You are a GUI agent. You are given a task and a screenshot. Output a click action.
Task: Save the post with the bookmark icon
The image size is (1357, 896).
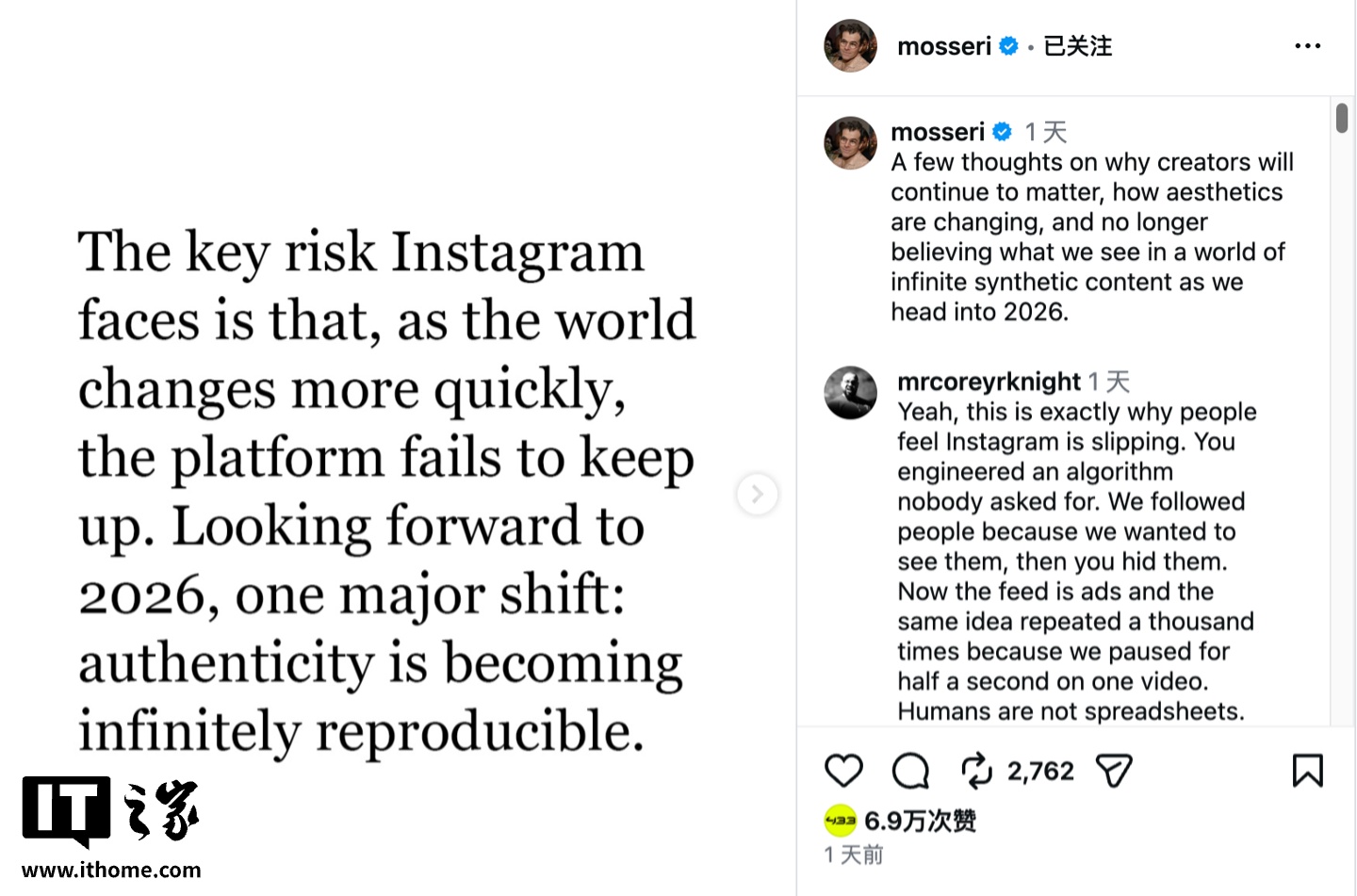(x=1308, y=770)
